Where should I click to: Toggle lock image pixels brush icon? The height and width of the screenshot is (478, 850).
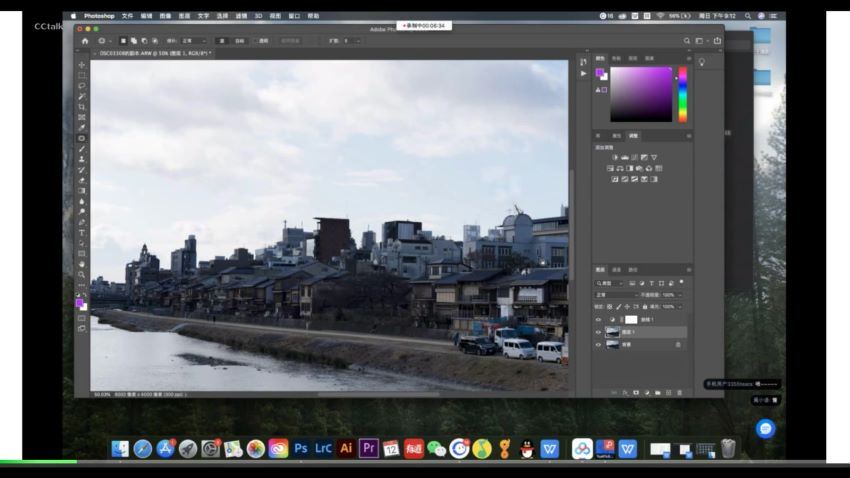(618, 307)
